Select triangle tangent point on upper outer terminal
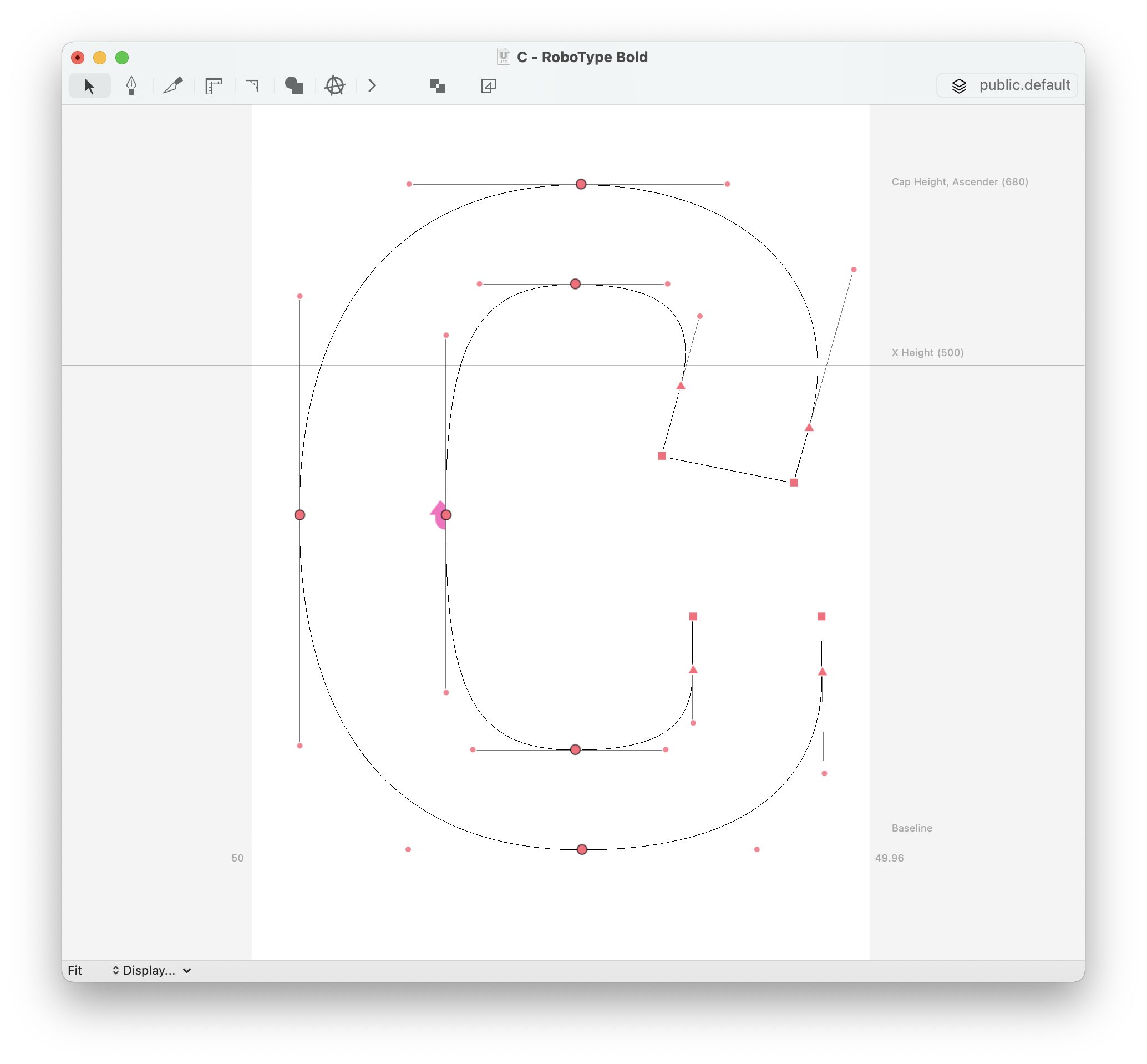This screenshot has height=1064, width=1147. [x=809, y=427]
